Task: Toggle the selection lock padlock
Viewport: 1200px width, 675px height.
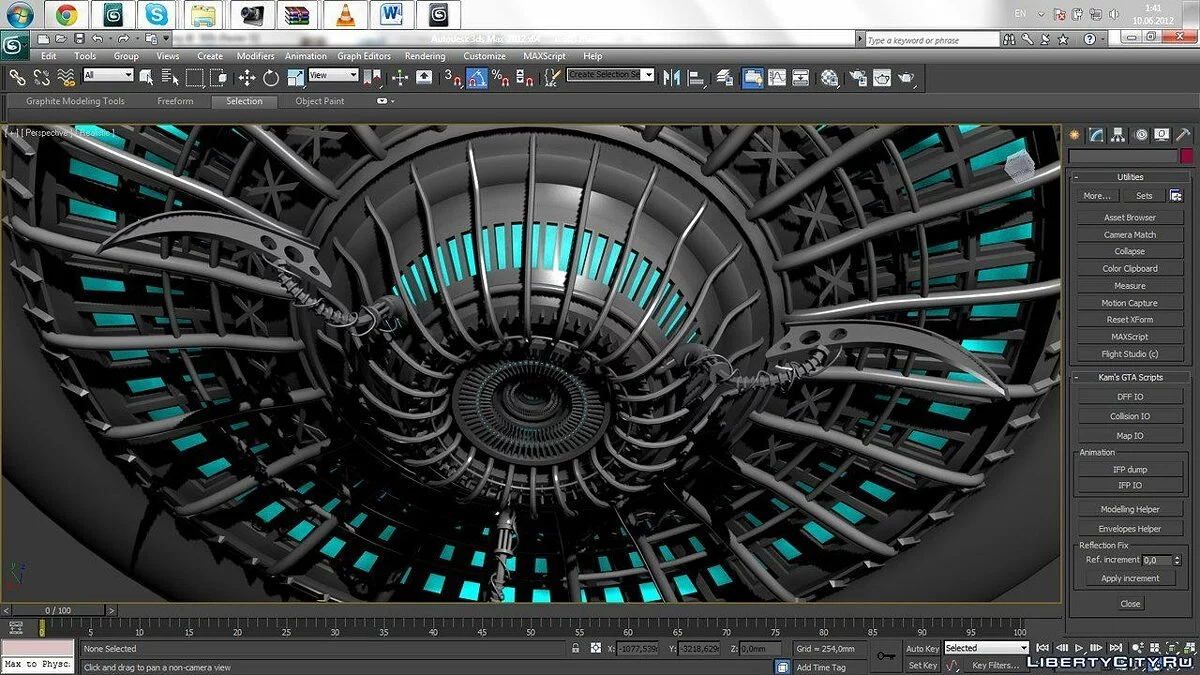Action: [x=575, y=648]
